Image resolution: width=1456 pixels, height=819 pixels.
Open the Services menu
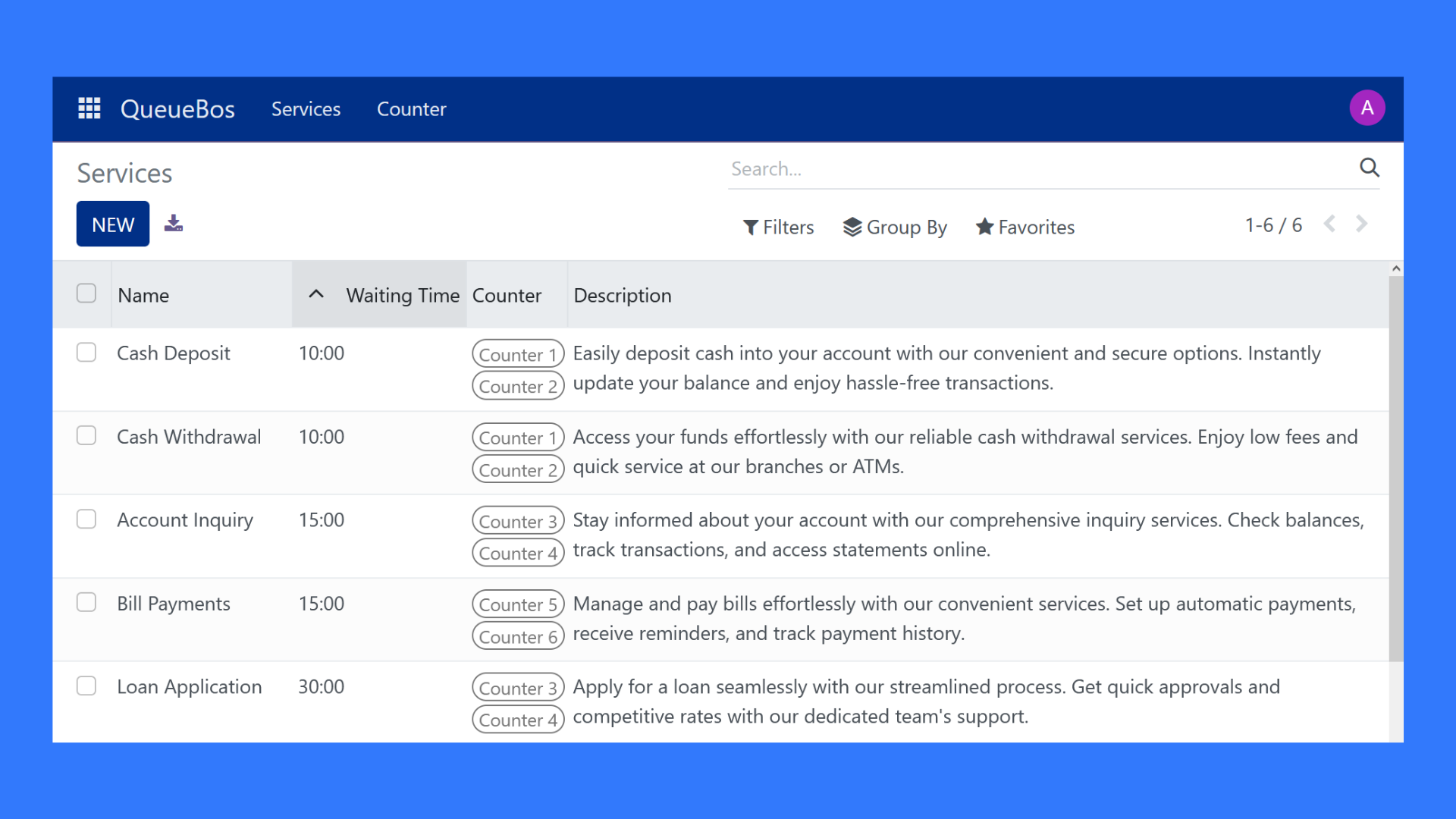(306, 109)
